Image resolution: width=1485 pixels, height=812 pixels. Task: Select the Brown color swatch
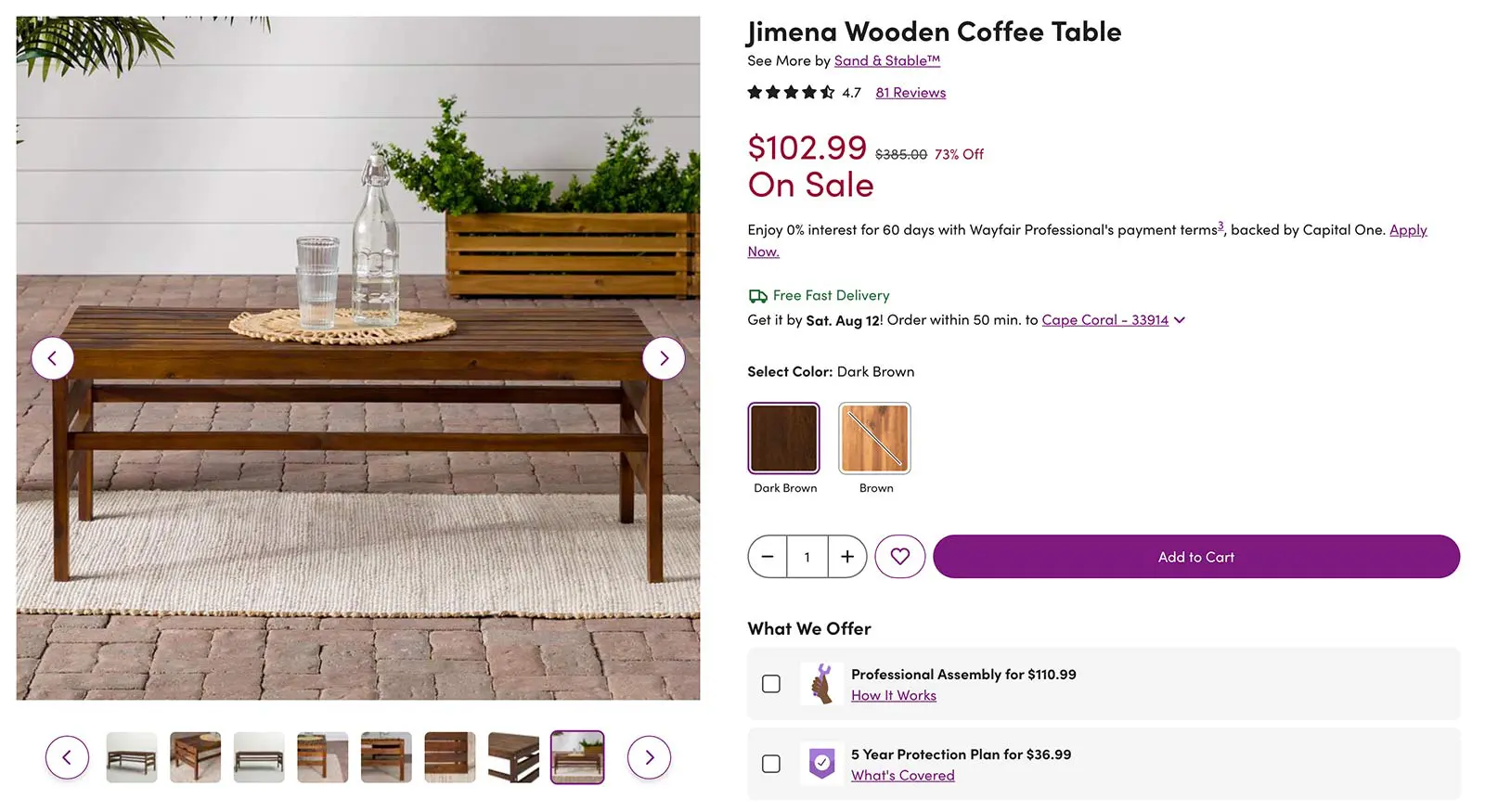tap(874, 438)
